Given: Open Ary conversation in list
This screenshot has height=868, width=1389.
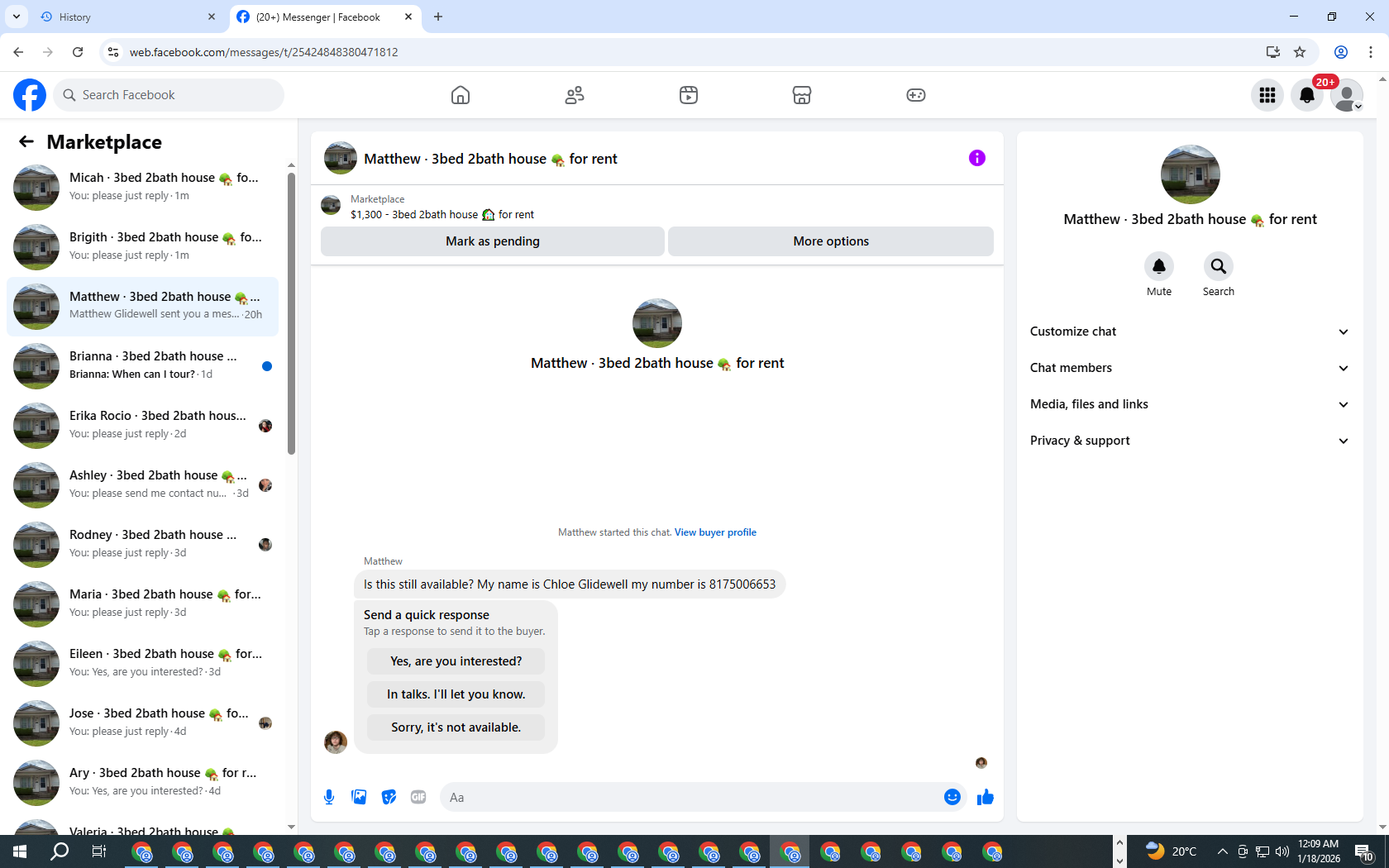Looking at the screenshot, I should tap(142, 783).
